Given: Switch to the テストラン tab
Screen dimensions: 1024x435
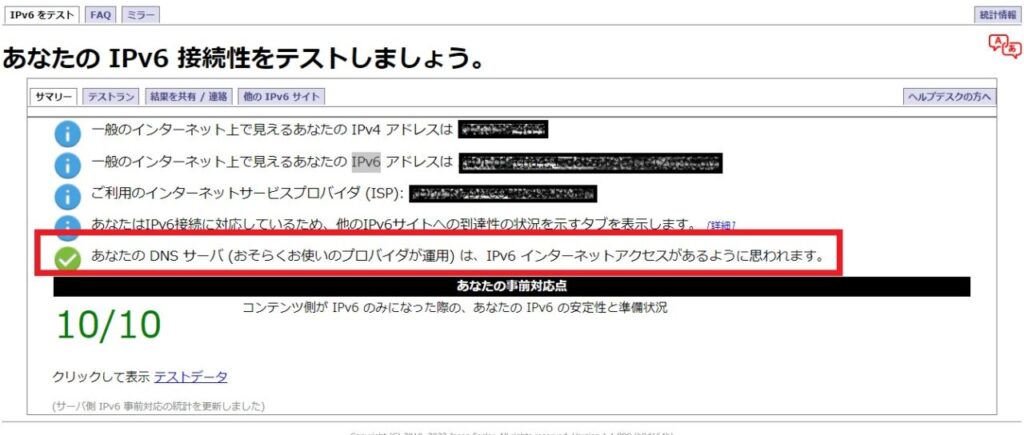Looking at the screenshot, I should [111, 97].
